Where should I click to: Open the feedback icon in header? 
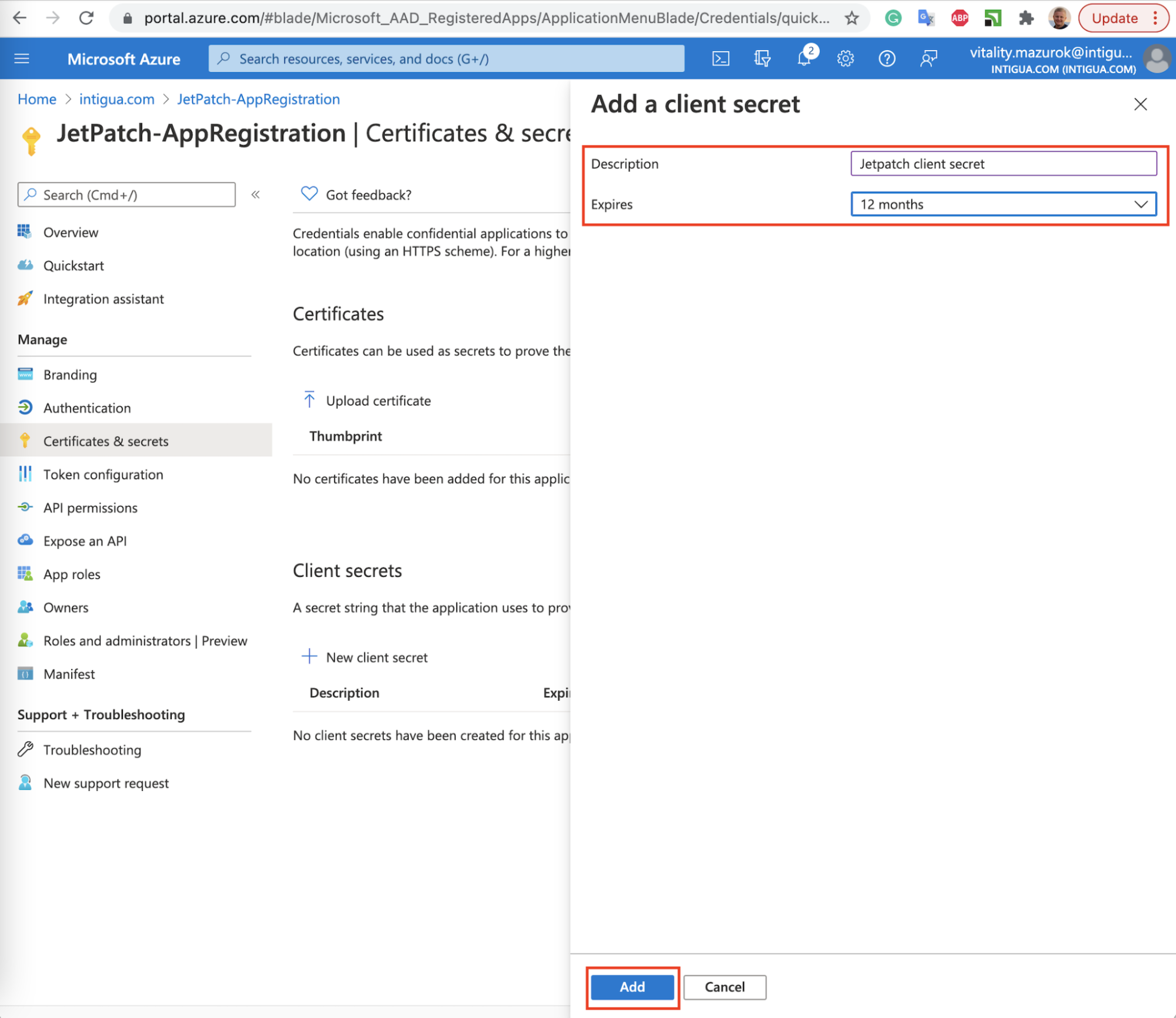(x=928, y=58)
